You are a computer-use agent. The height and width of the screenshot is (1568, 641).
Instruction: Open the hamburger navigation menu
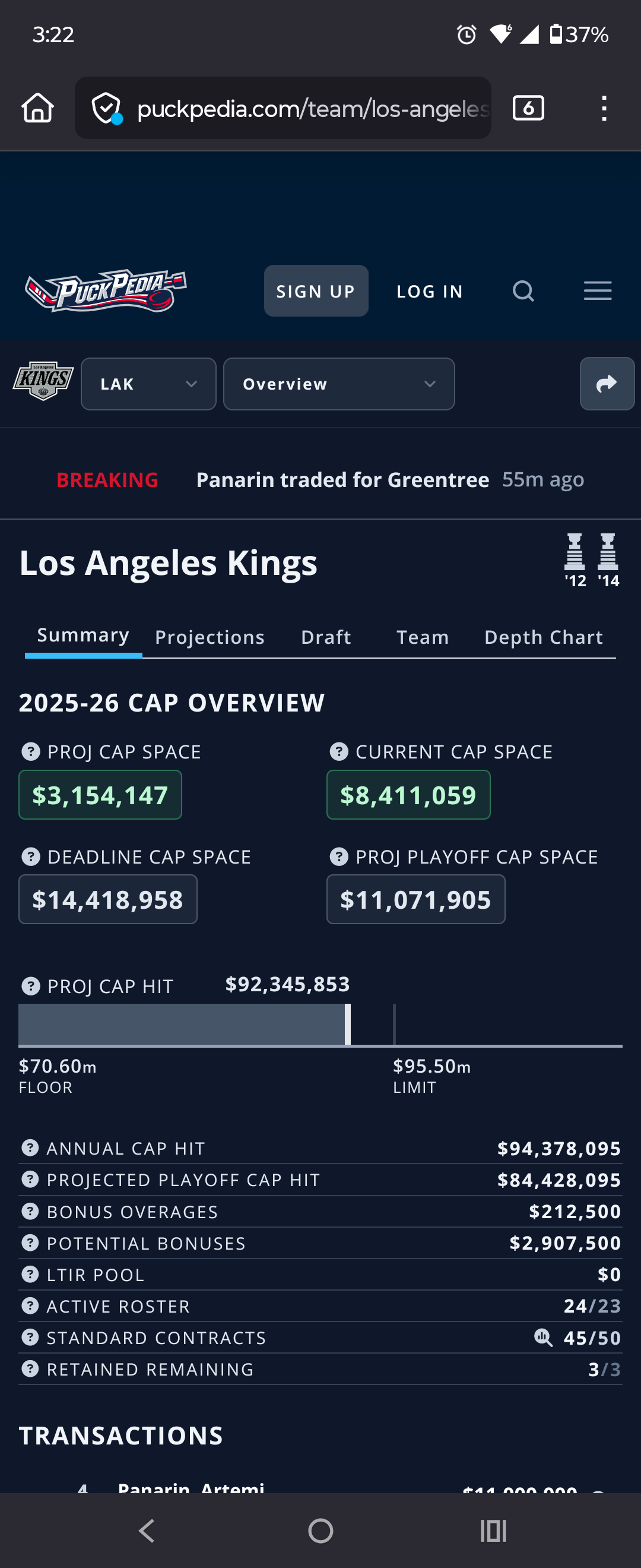point(597,291)
